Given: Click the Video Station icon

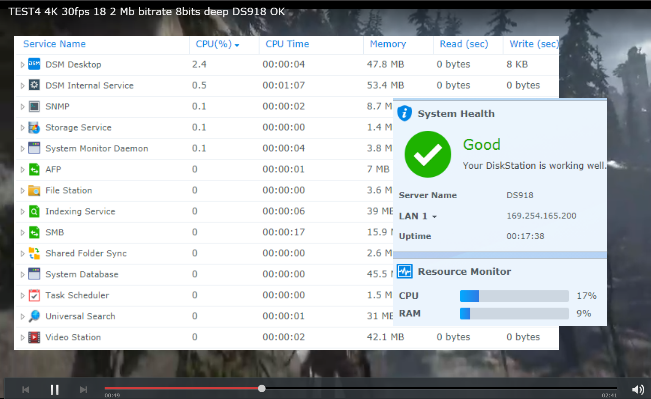Looking at the screenshot, I should tap(34, 337).
